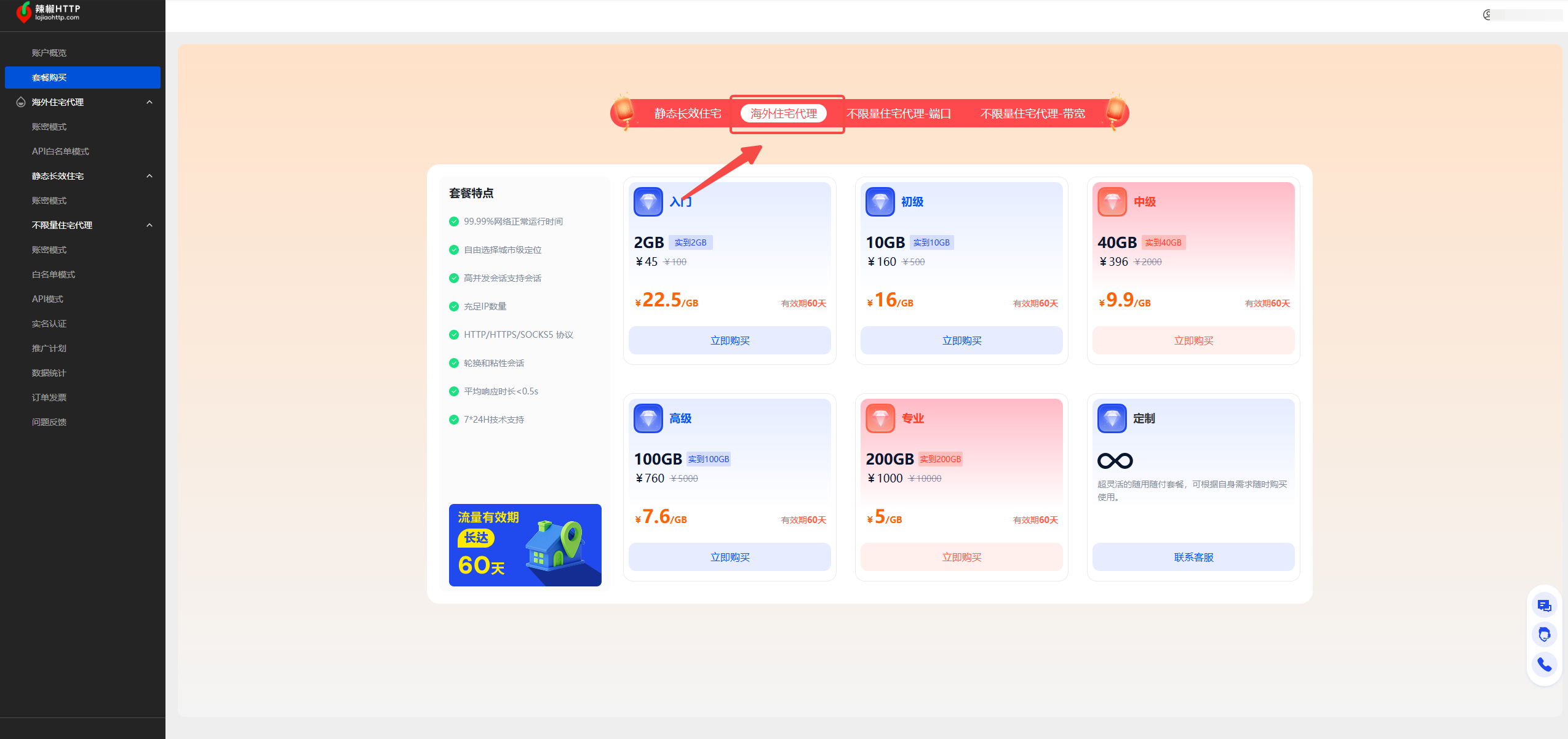Screen dimensions: 1568x739
Task: Click the 海外住宅代理 sidebar droplet icon
Action: (x=21, y=102)
